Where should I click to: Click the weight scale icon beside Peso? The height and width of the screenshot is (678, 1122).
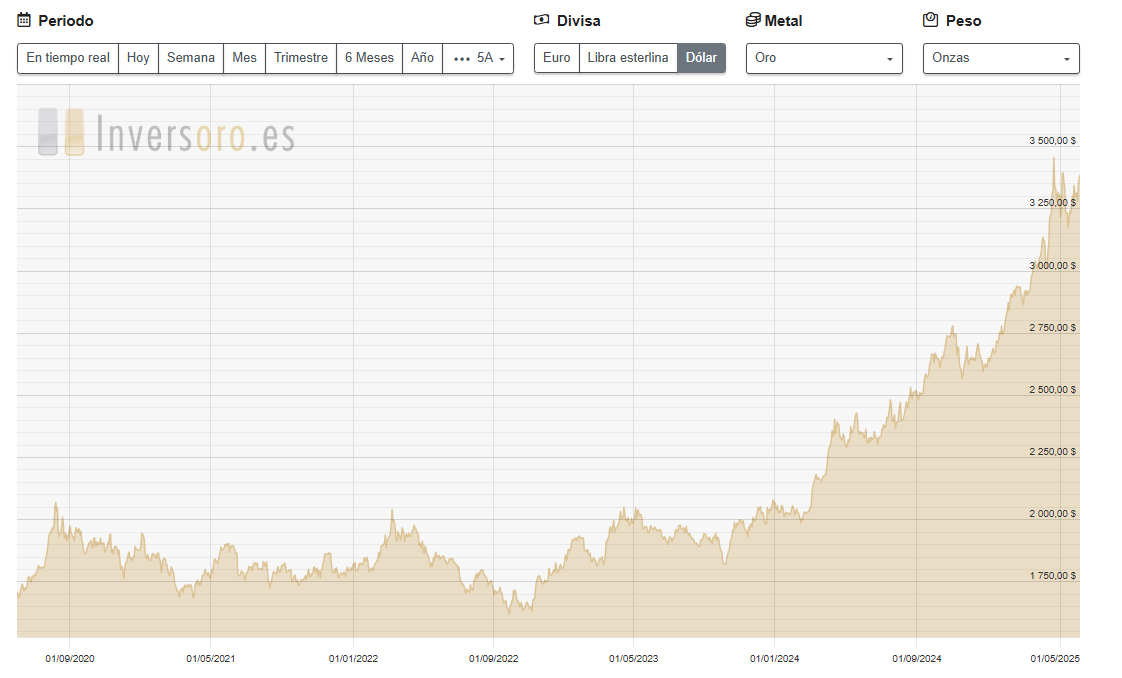coord(930,20)
